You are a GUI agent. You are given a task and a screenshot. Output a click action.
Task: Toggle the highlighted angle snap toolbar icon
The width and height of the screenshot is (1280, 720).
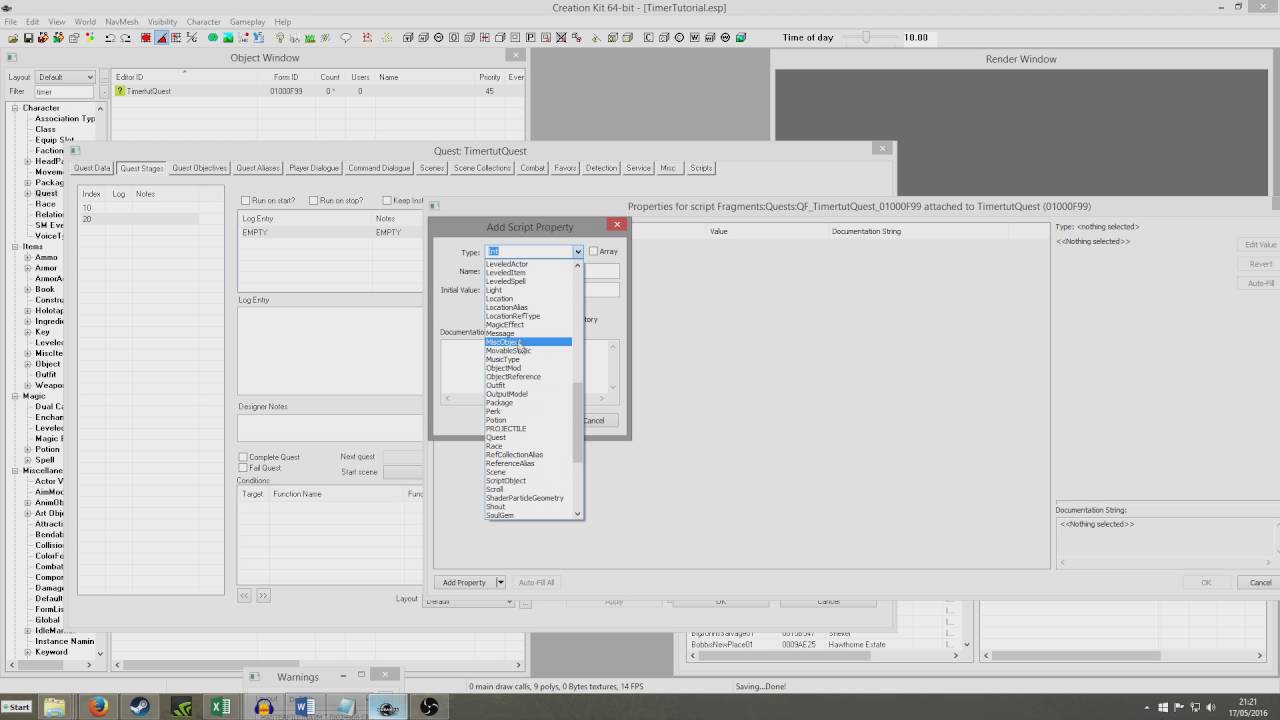[x=161, y=38]
